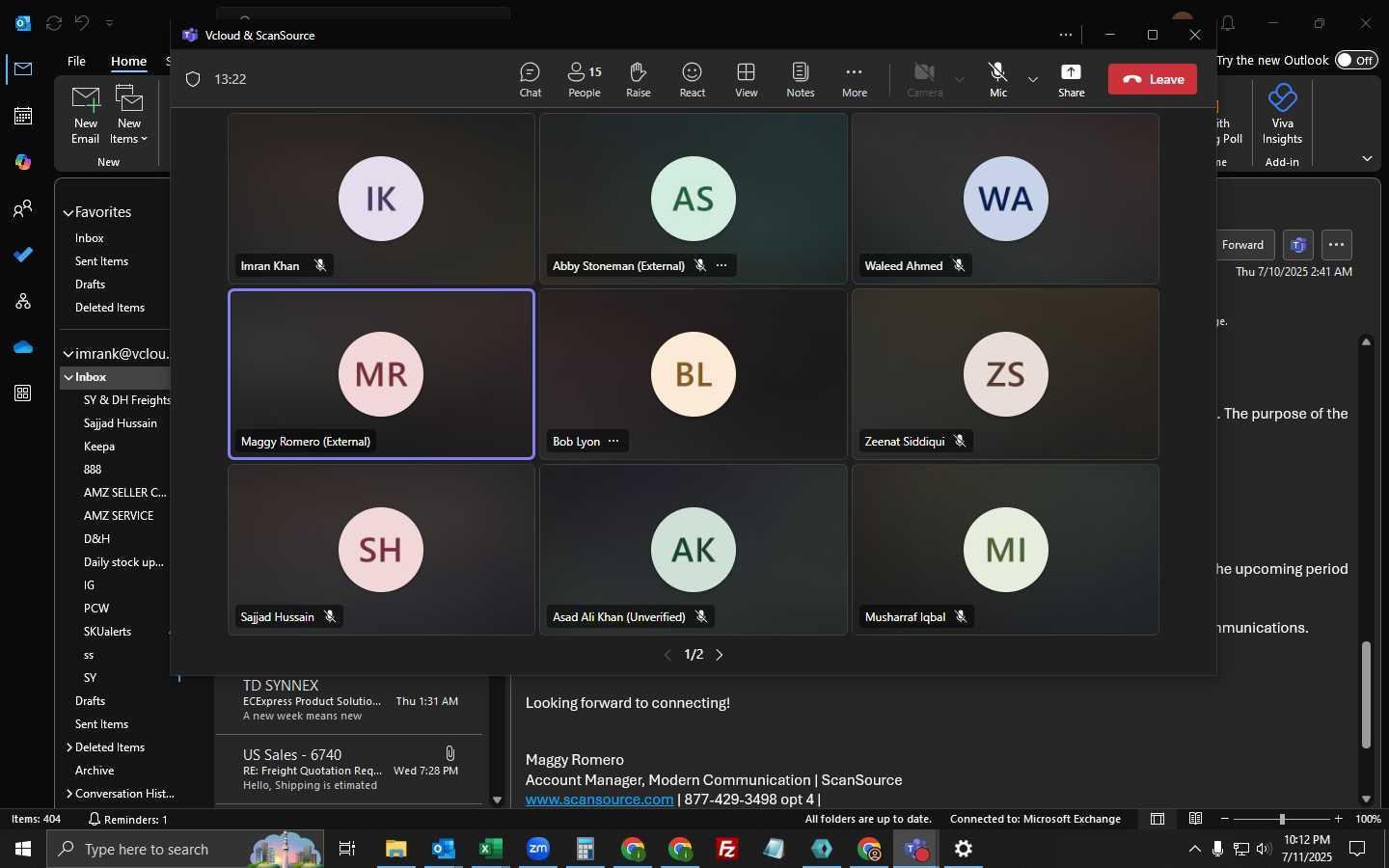Open meeting Notes
The width and height of the screenshot is (1389, 868).
point(801,79)
